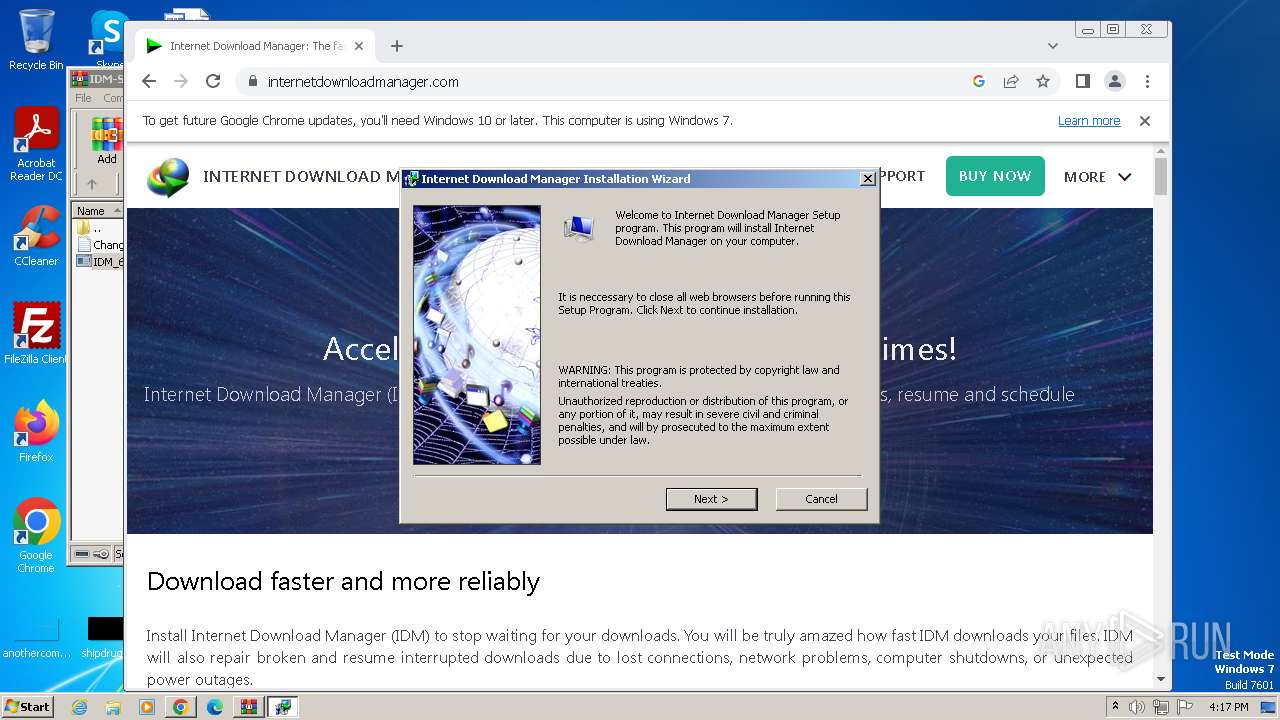Close the Internet Download Manager tab

pos(359,46)
